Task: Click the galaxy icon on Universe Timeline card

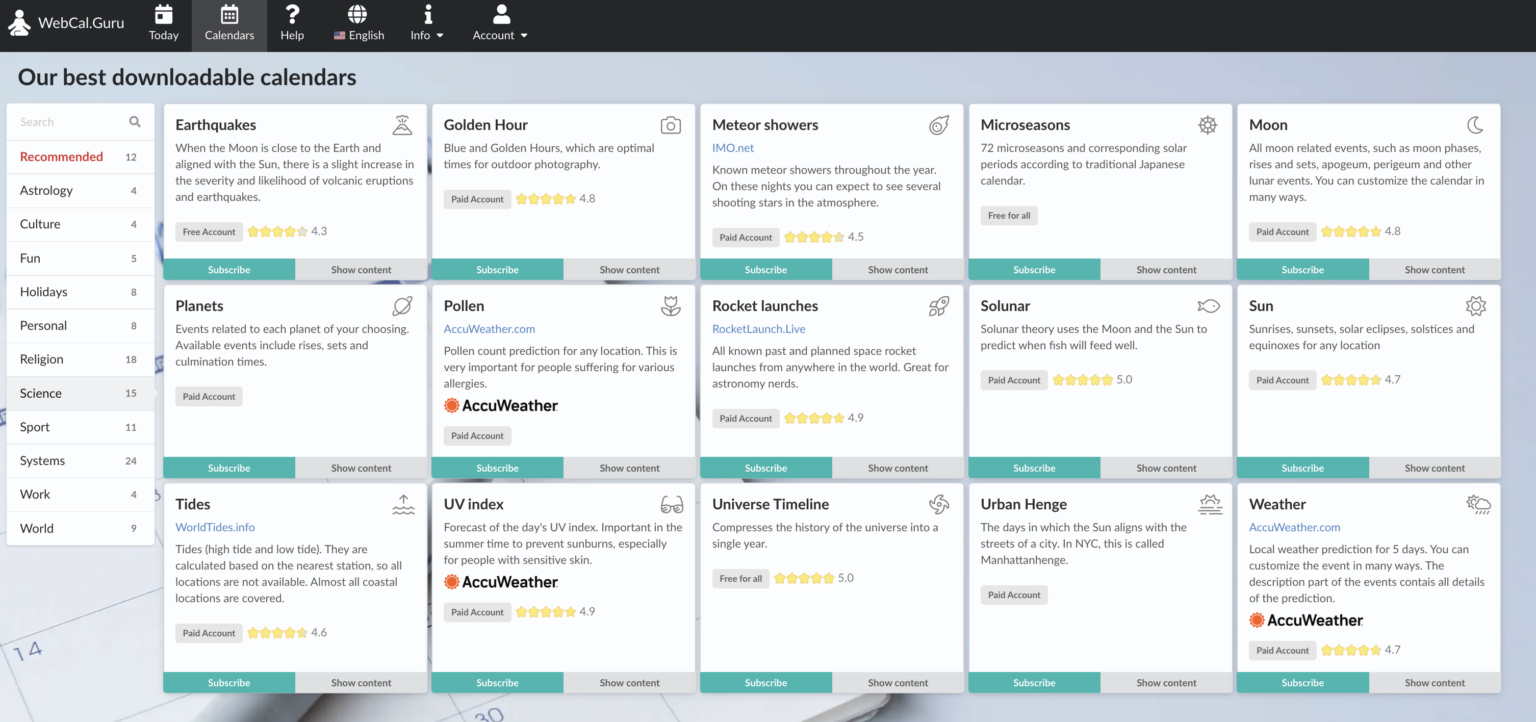Action: pos(939,504)
